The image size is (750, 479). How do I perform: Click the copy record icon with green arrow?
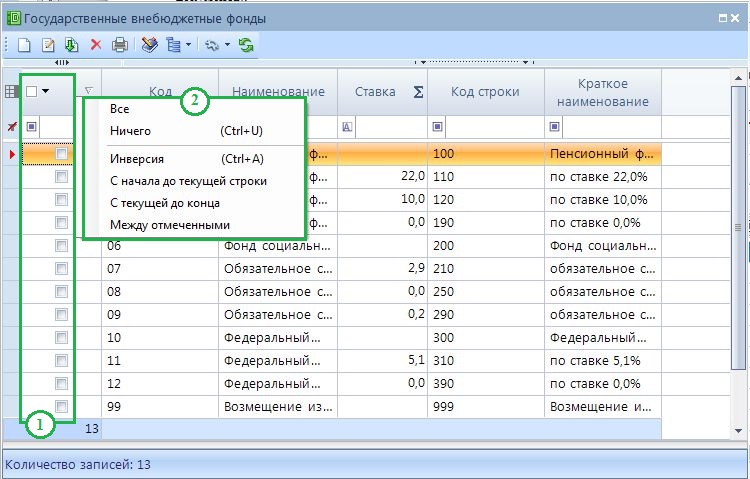point(72,45)
